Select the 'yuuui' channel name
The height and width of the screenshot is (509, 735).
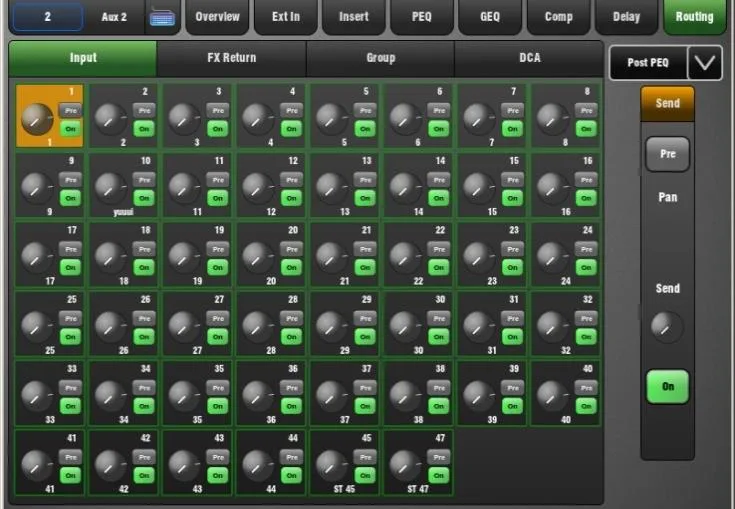click(x=123, y=212)
